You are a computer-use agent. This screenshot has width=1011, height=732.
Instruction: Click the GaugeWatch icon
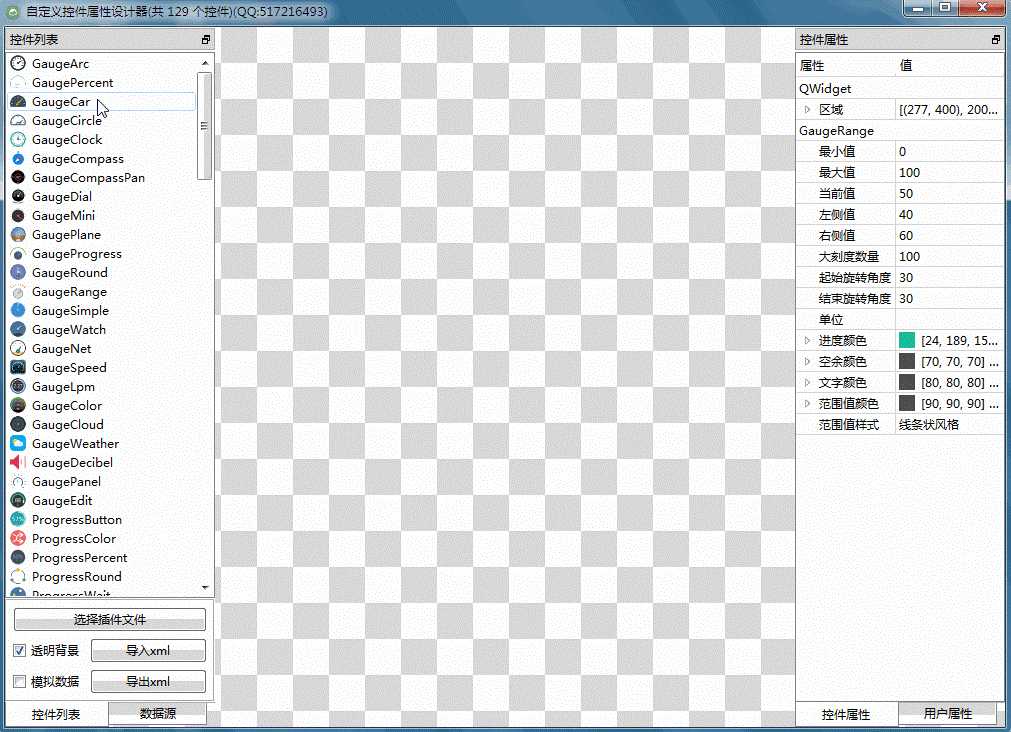point(18,330)
